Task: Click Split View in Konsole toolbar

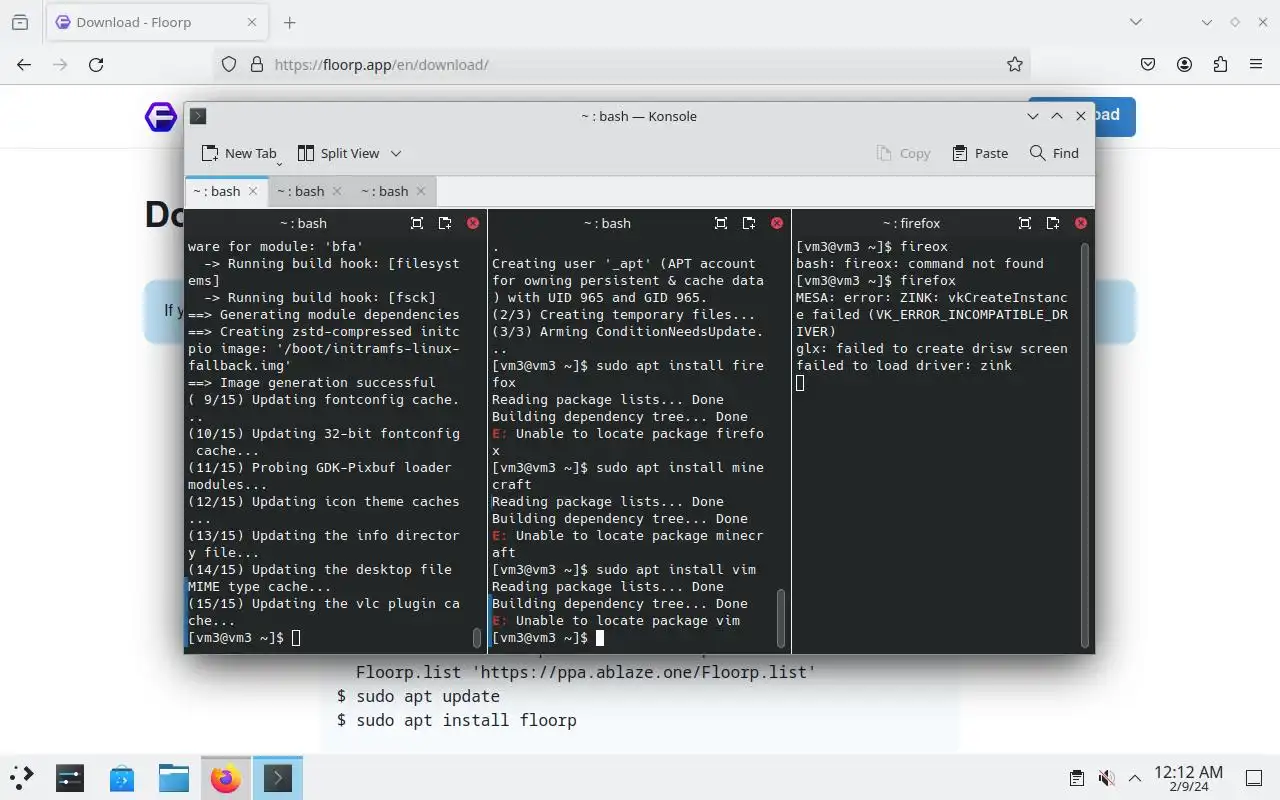Action: [338, 153]
